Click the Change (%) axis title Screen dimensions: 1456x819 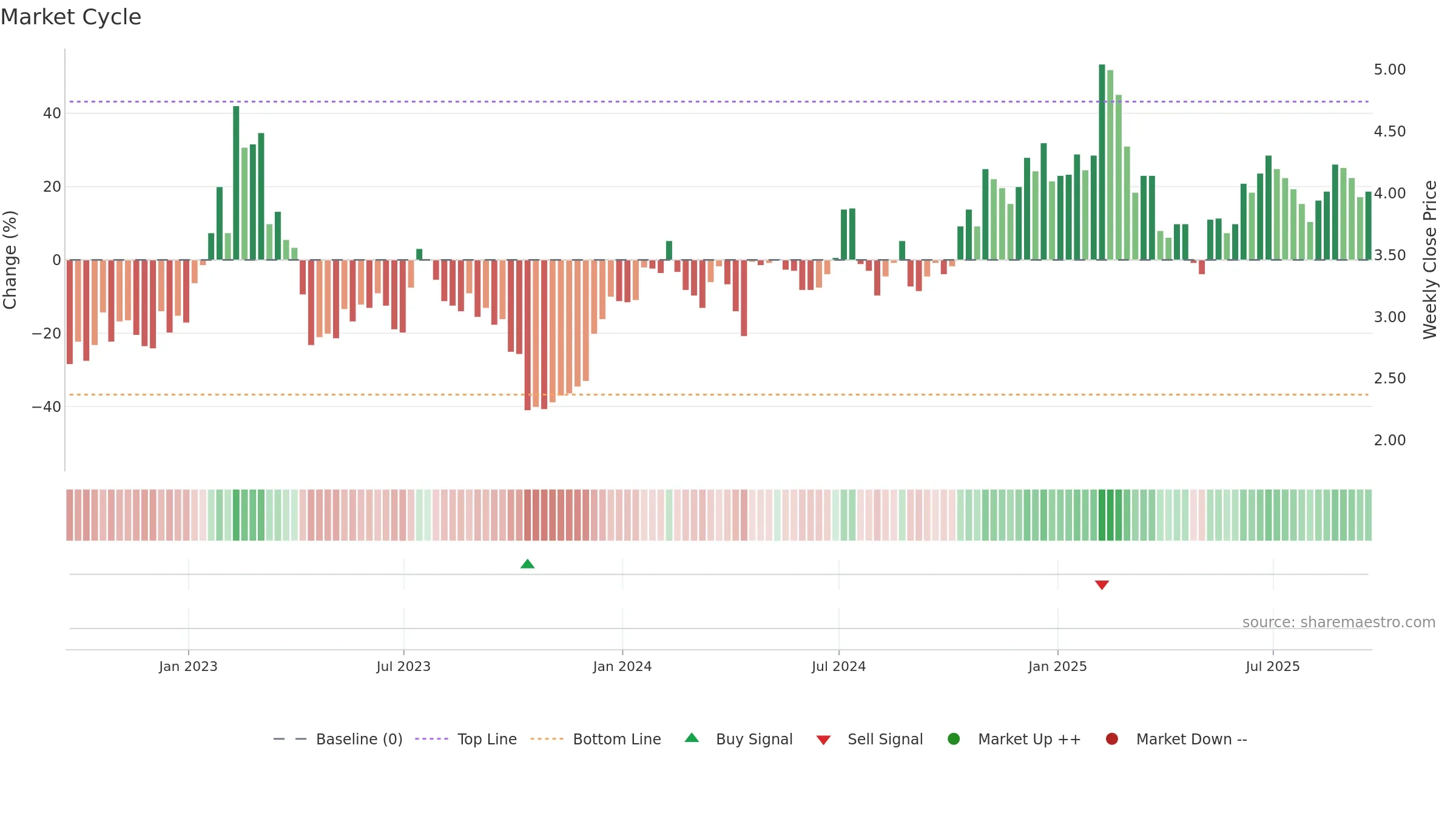point(10,260)
